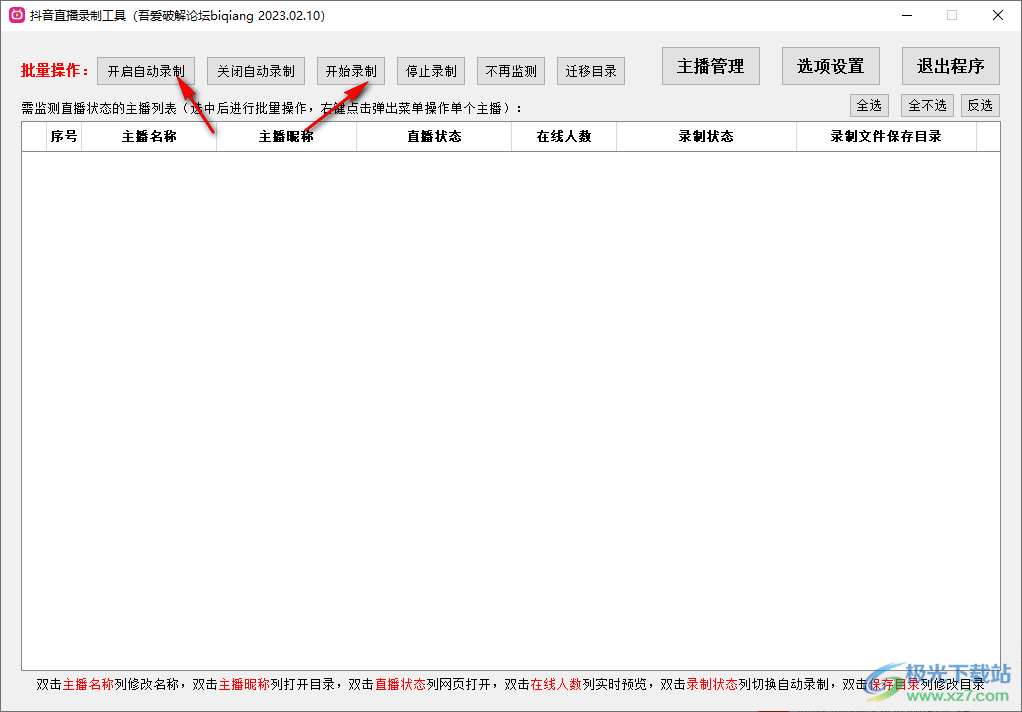Click the 录制状态 column header
This screenshot has height=712, width=1022.
pos(706,136)
